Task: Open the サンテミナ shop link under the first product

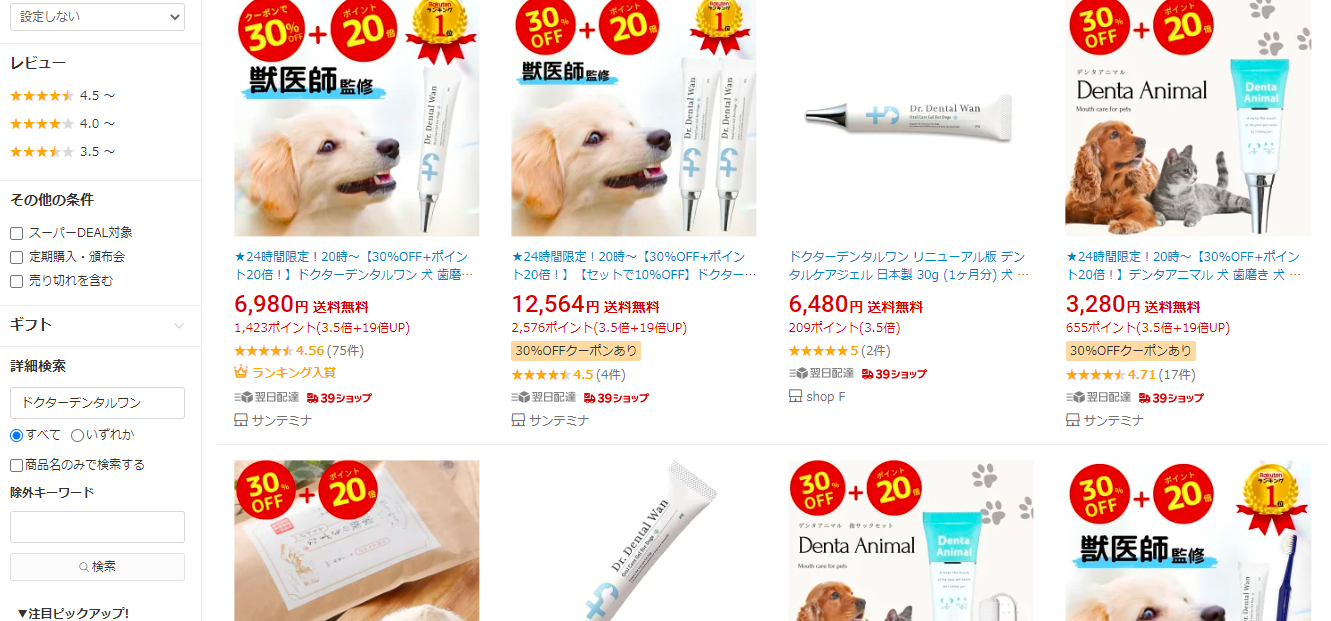Action: click(x=282, y=421)
